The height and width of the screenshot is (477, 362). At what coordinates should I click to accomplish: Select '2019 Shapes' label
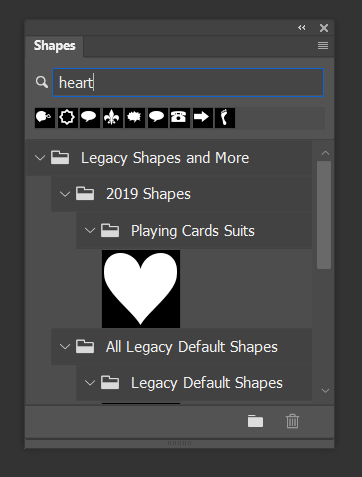(148, 194)
